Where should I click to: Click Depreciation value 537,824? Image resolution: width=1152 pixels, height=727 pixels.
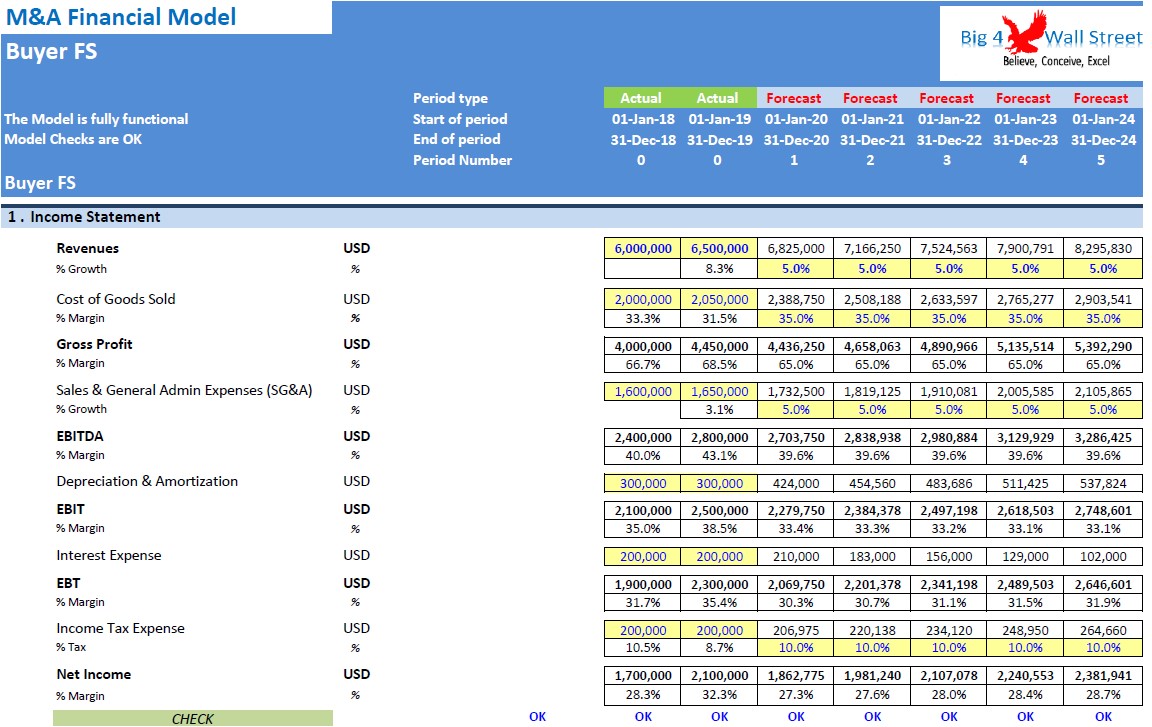point(1103,483)
